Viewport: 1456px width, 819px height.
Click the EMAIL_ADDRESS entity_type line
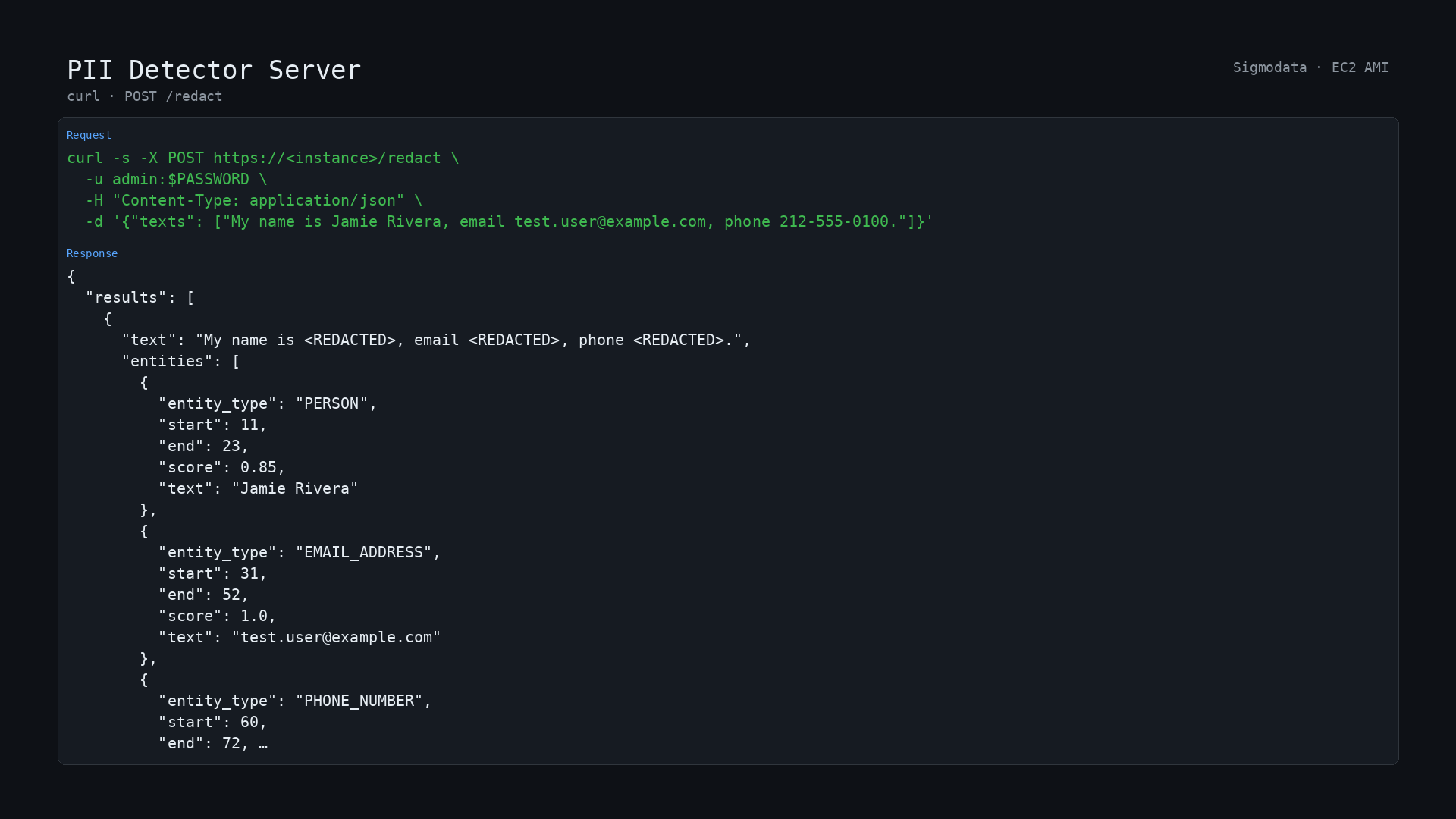[300, 552]
